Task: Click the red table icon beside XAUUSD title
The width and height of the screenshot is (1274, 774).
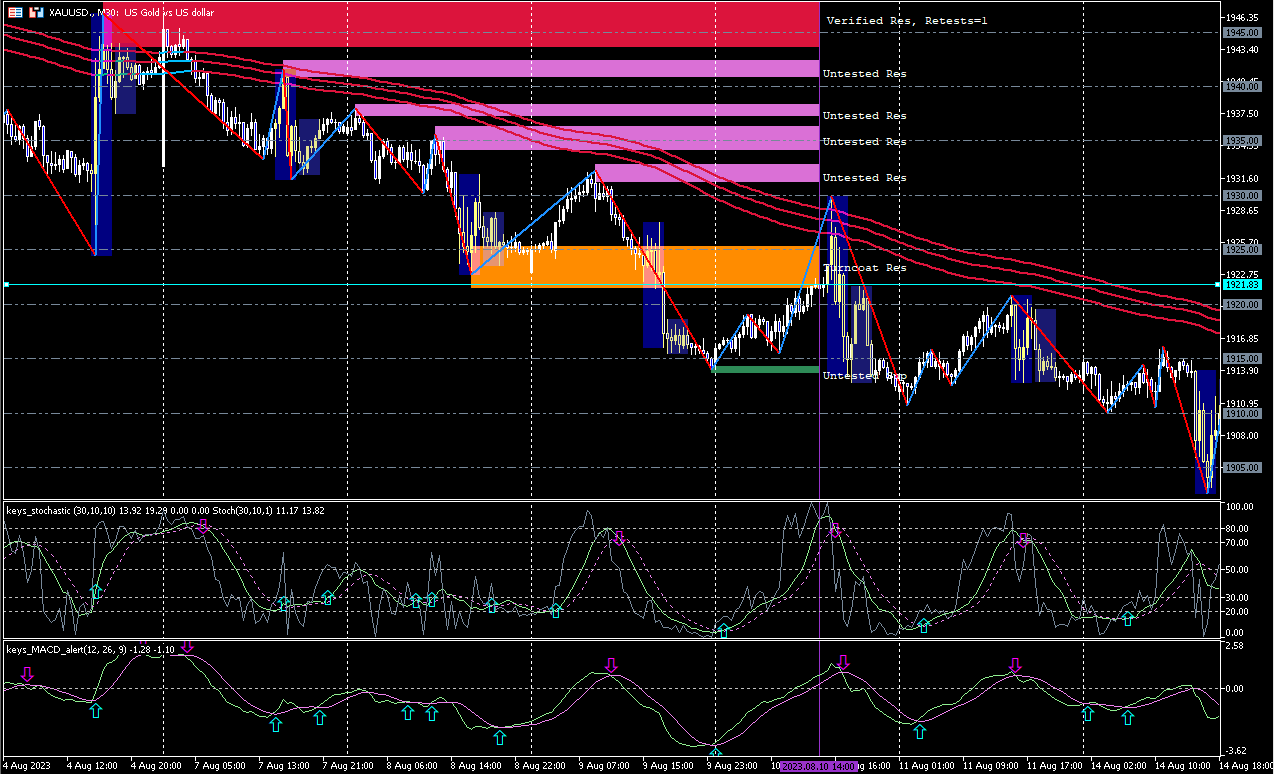Action: click(15, 12)
